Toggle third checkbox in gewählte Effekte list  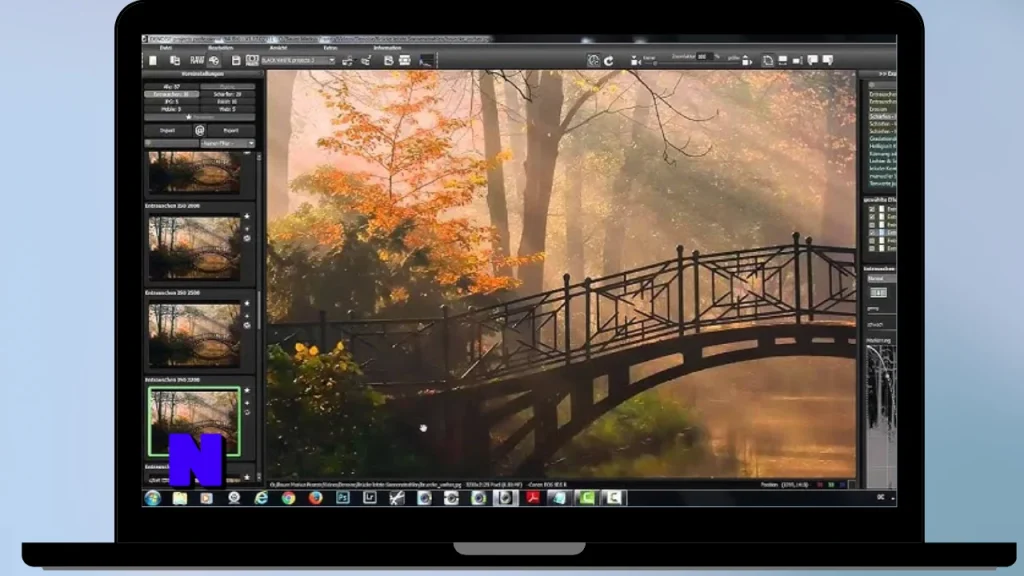pos(872,225)
